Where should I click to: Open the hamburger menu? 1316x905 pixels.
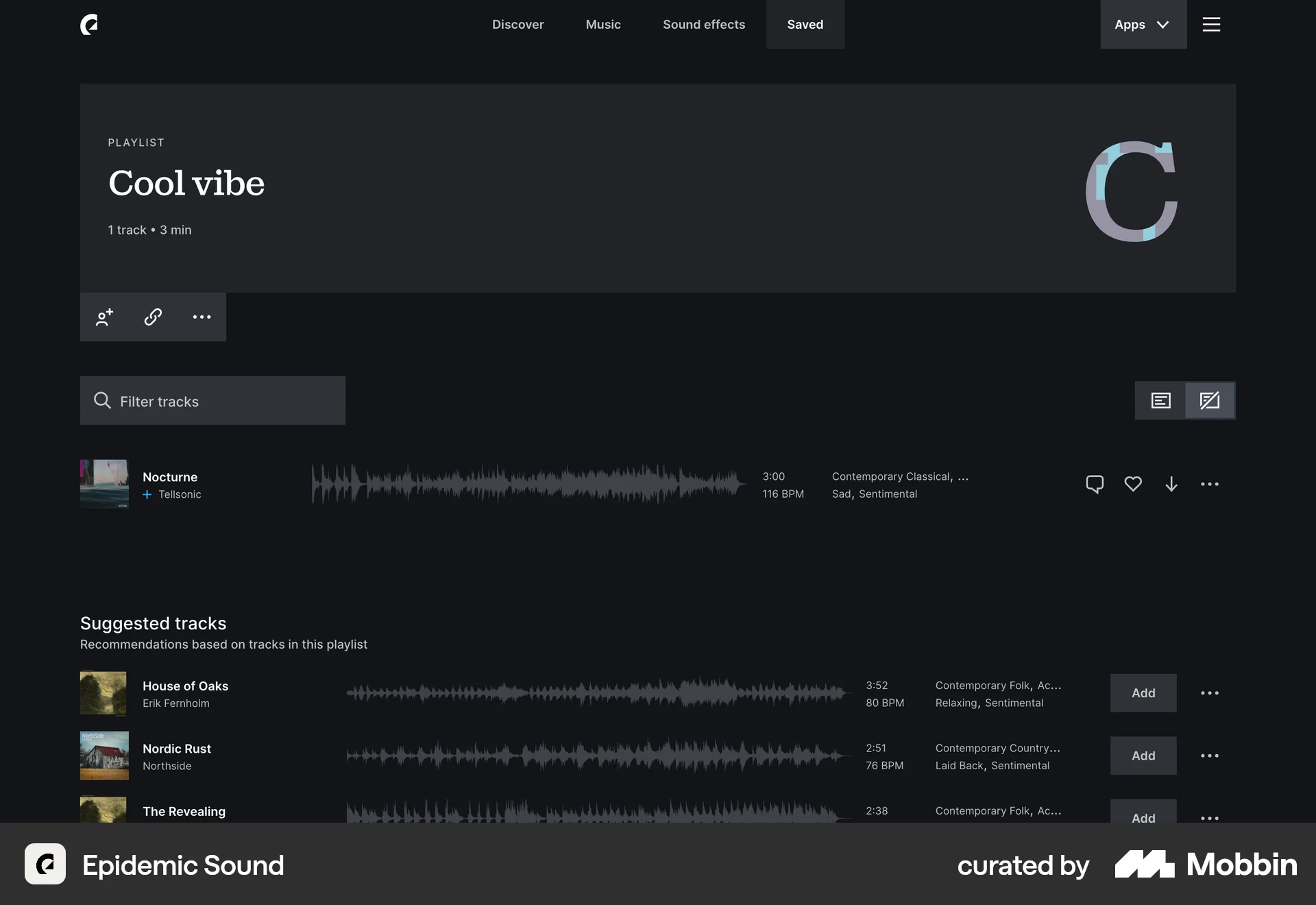tap(1212, 25)
